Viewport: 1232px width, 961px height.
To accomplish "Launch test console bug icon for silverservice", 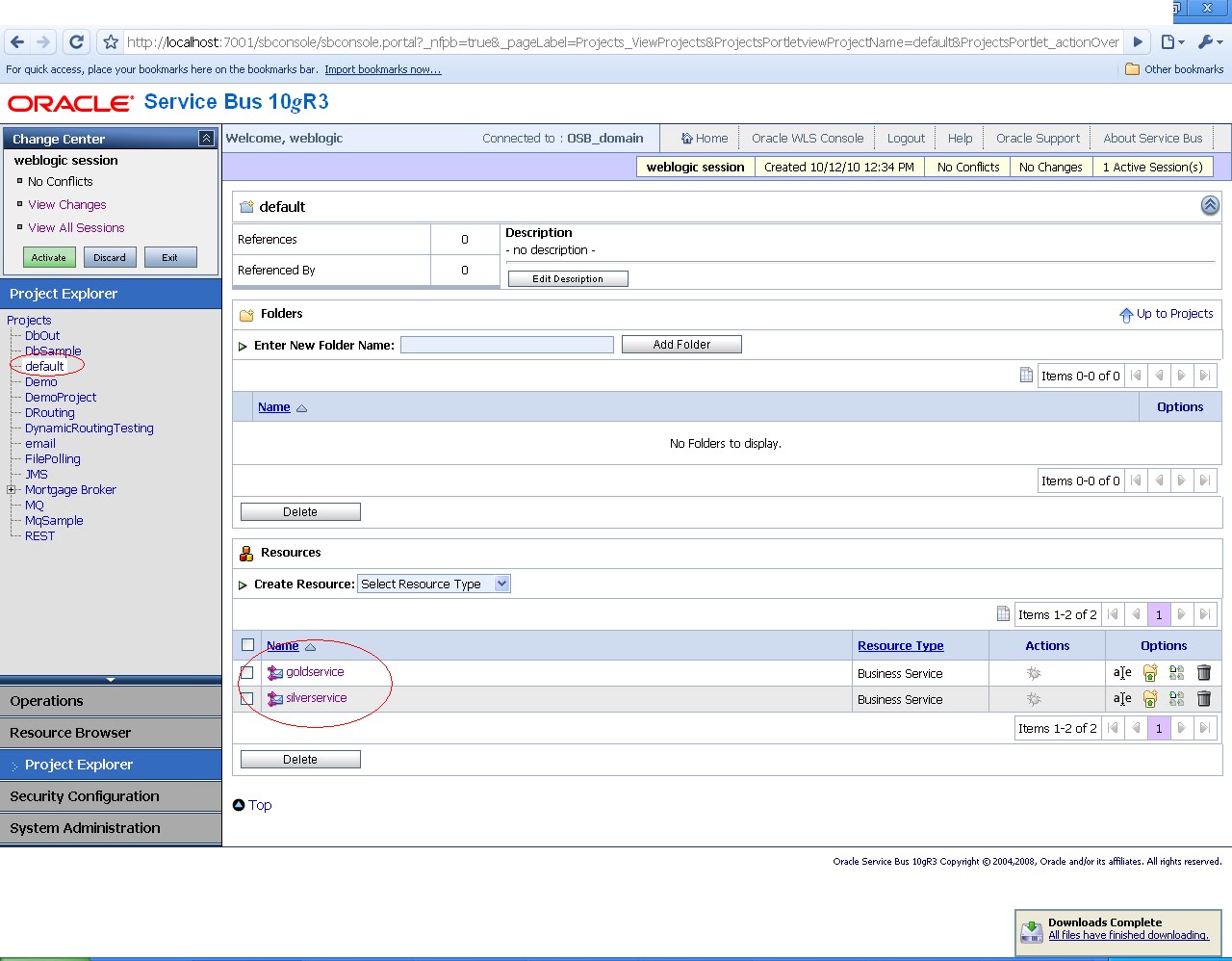I will (x=1034, y=699).
